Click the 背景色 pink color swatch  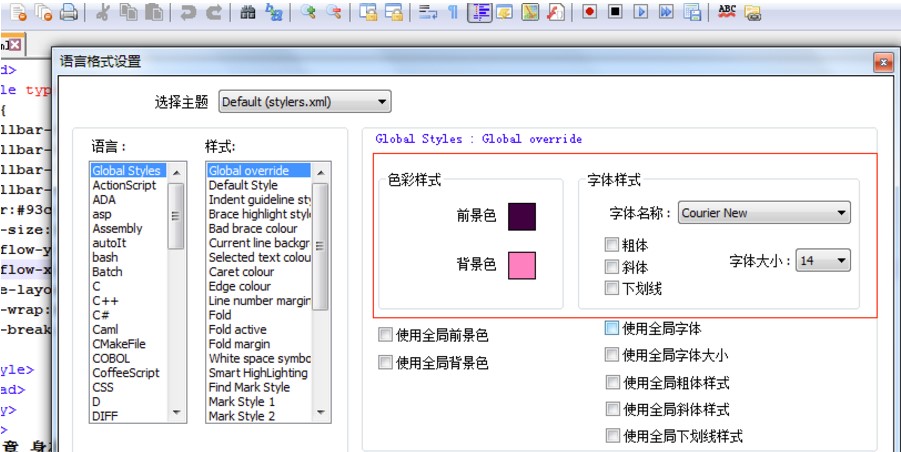(522, 265)
